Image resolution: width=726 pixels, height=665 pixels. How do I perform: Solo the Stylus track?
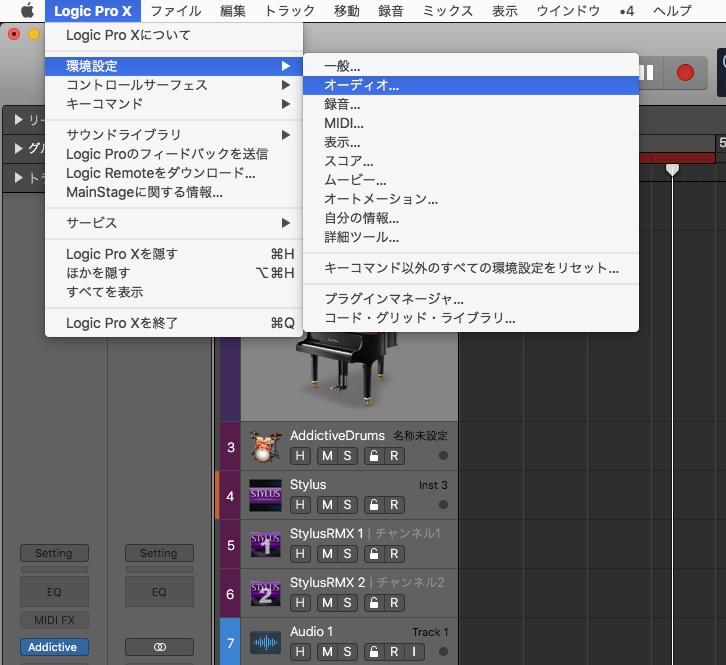pos(347,505)
